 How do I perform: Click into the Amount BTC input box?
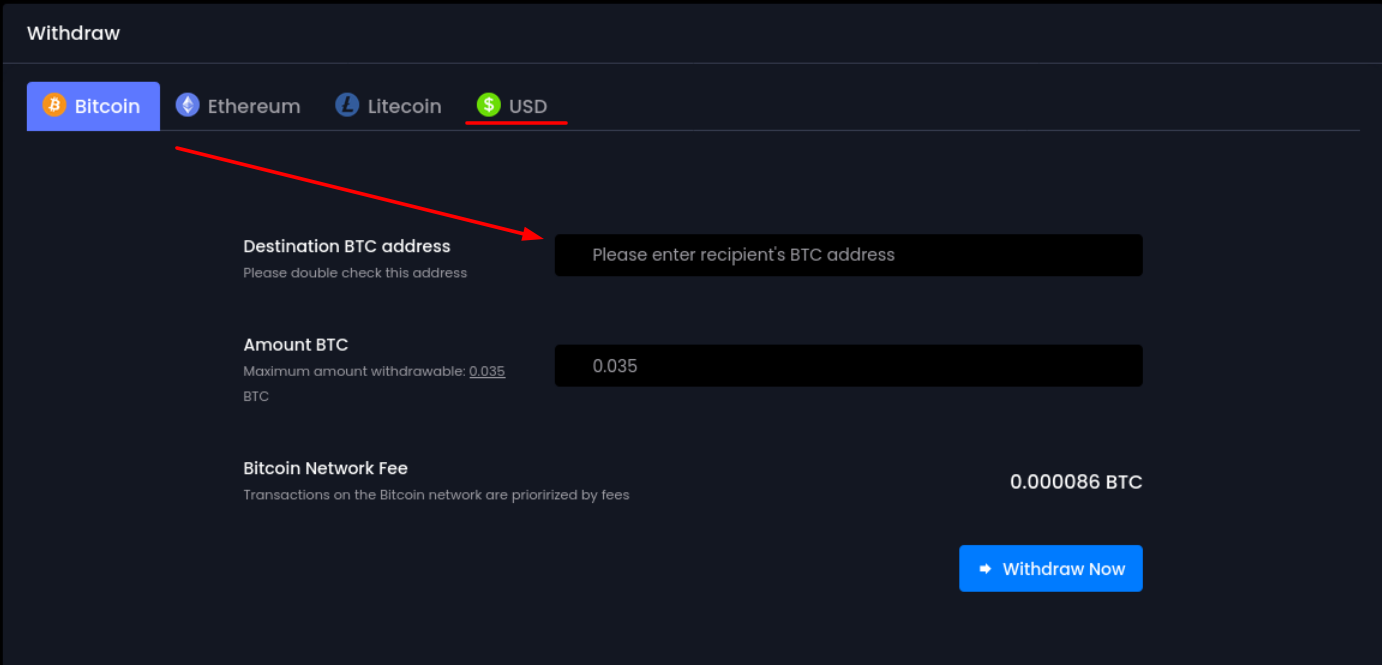click(x=848, y=366)
